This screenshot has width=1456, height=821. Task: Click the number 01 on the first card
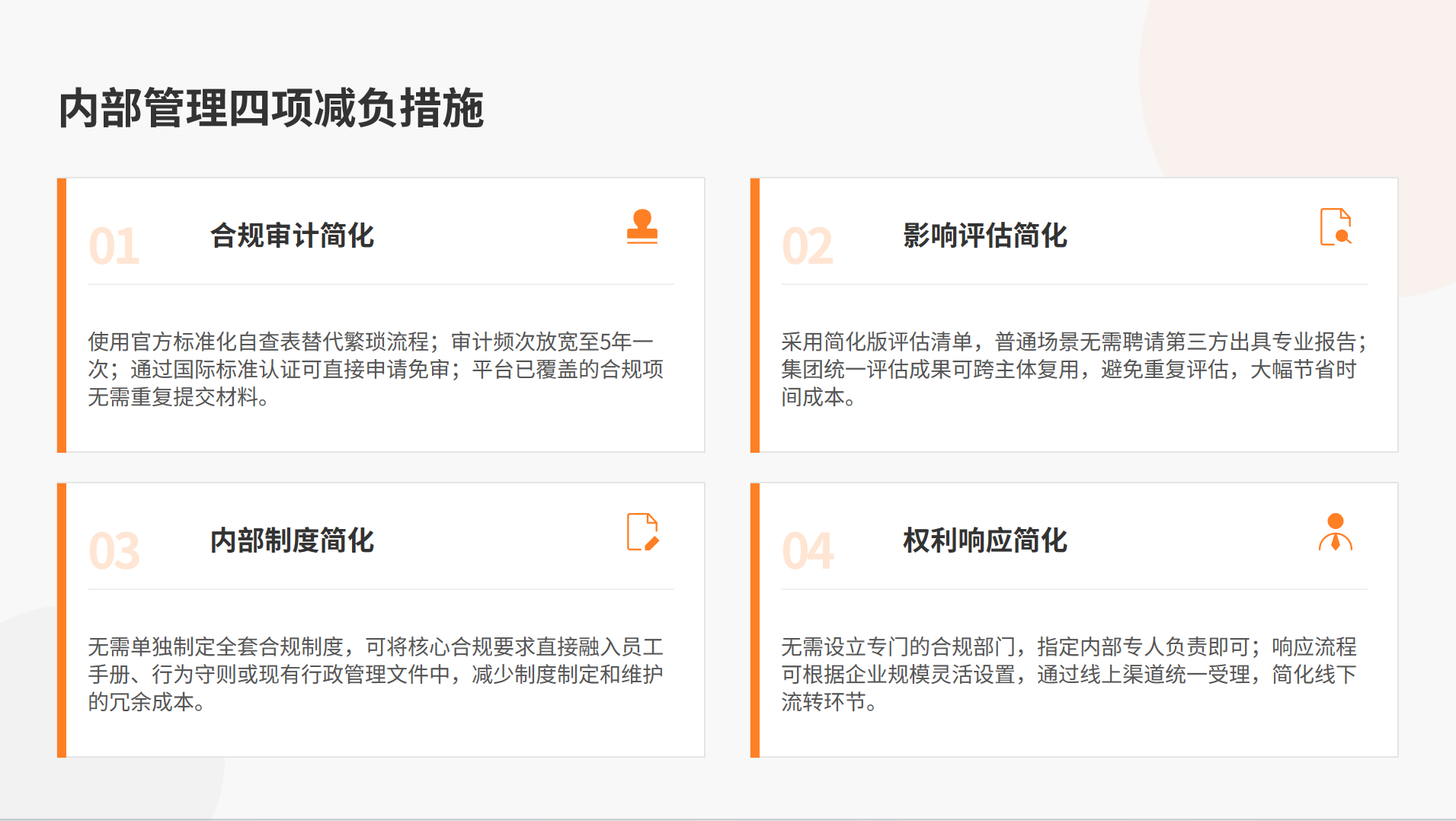[114, 246]
